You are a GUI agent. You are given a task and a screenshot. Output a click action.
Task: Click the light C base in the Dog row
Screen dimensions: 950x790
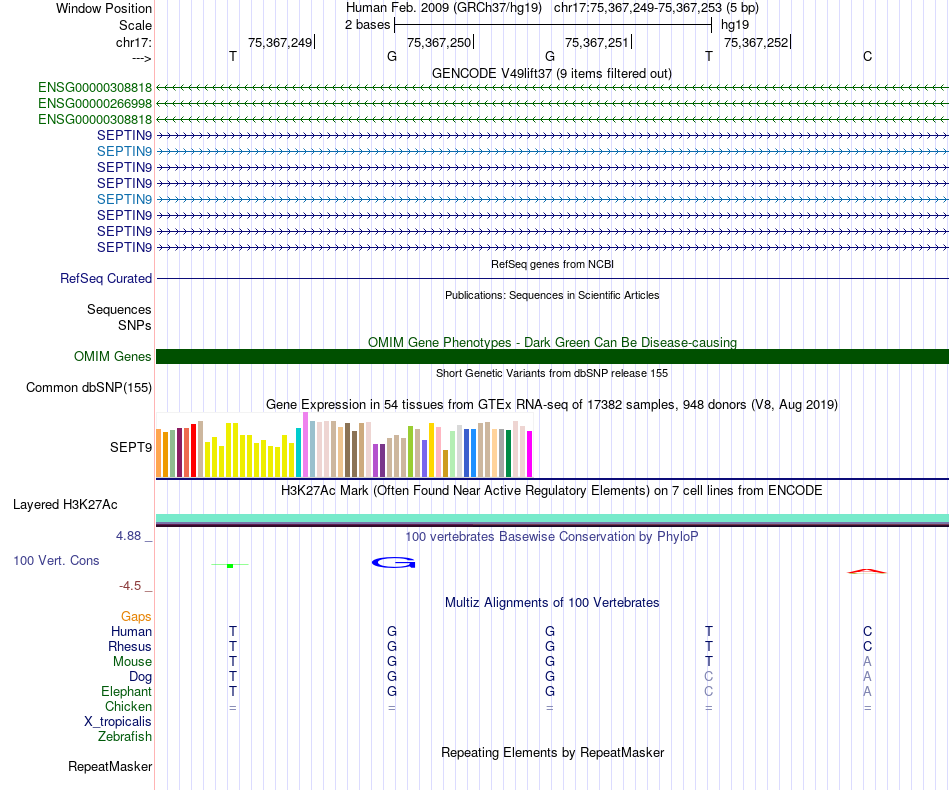709,676
